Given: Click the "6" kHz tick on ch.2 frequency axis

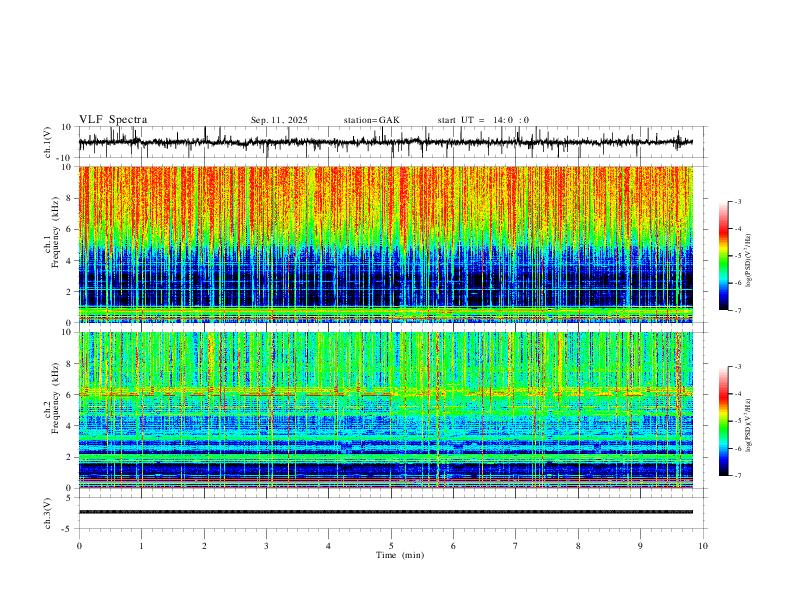Looking at the screenshot, I should pyautogui.click(x=69, y=394).
